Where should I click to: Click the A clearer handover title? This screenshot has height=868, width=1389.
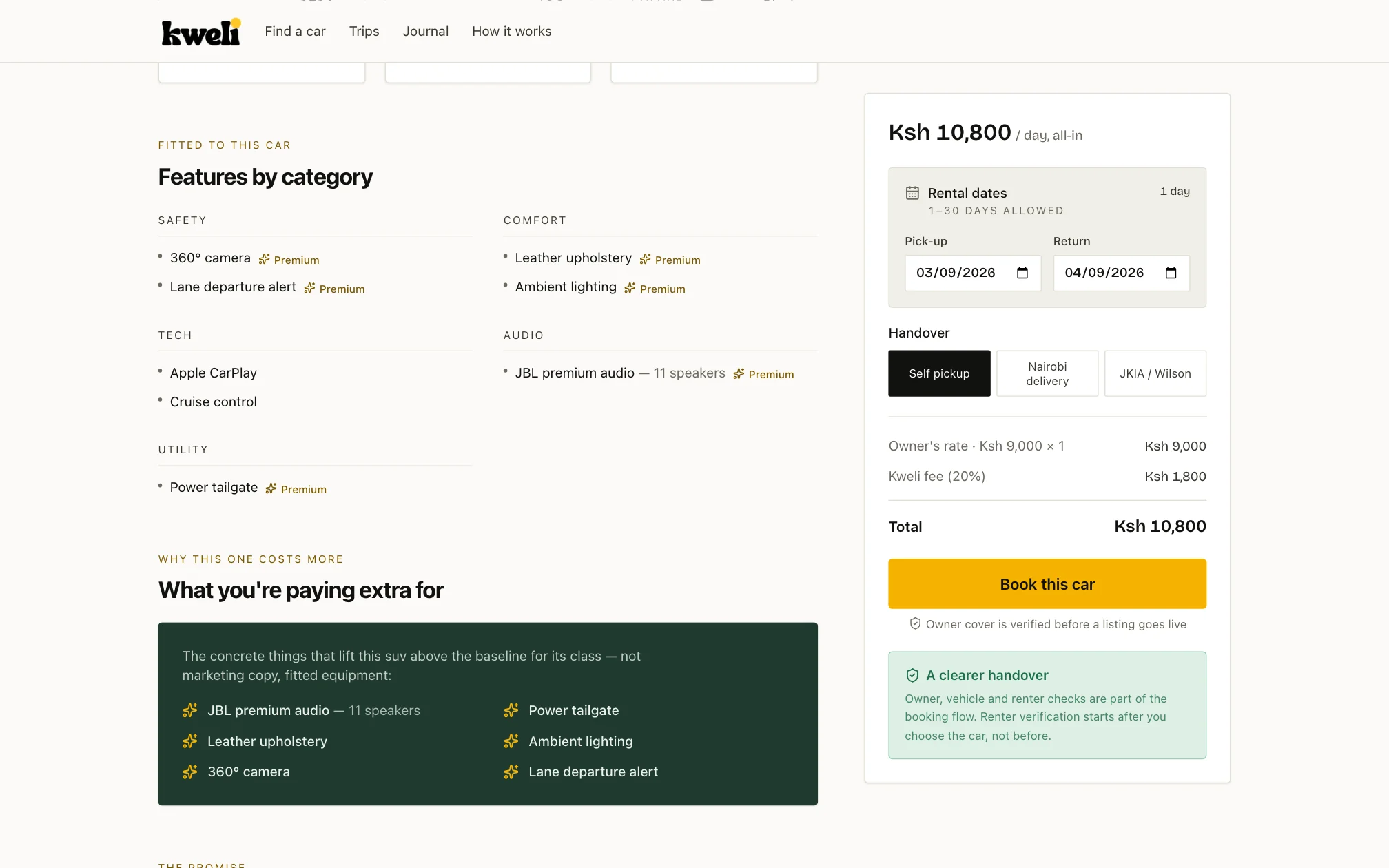tap(987, 676)
